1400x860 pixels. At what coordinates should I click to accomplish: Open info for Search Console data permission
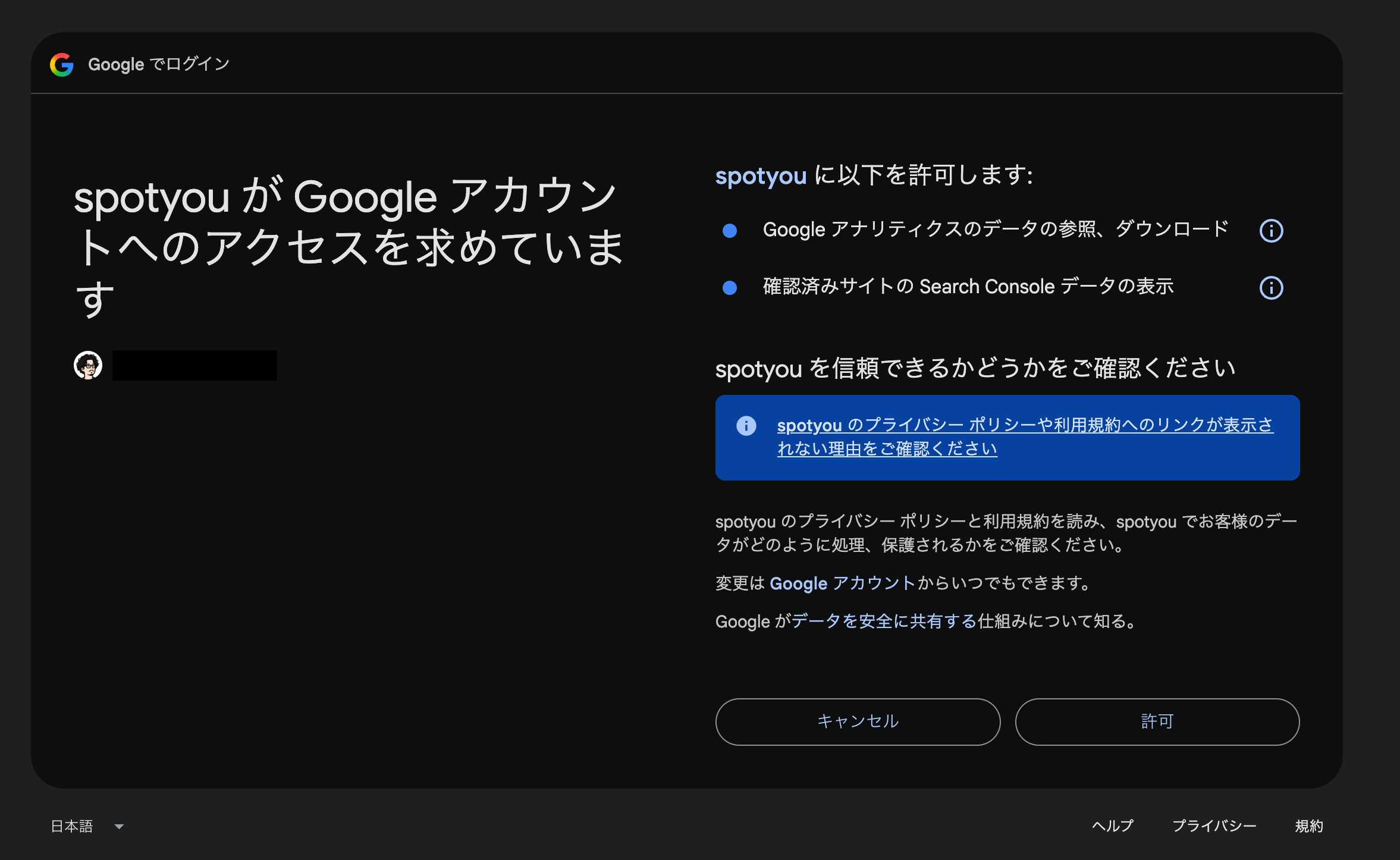[1271, 288]
